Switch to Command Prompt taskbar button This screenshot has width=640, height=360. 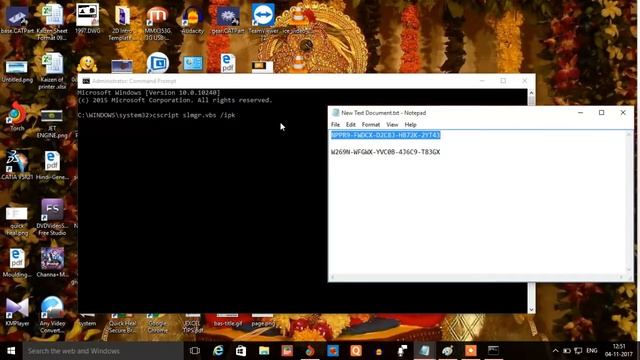(x=493, y=351)
